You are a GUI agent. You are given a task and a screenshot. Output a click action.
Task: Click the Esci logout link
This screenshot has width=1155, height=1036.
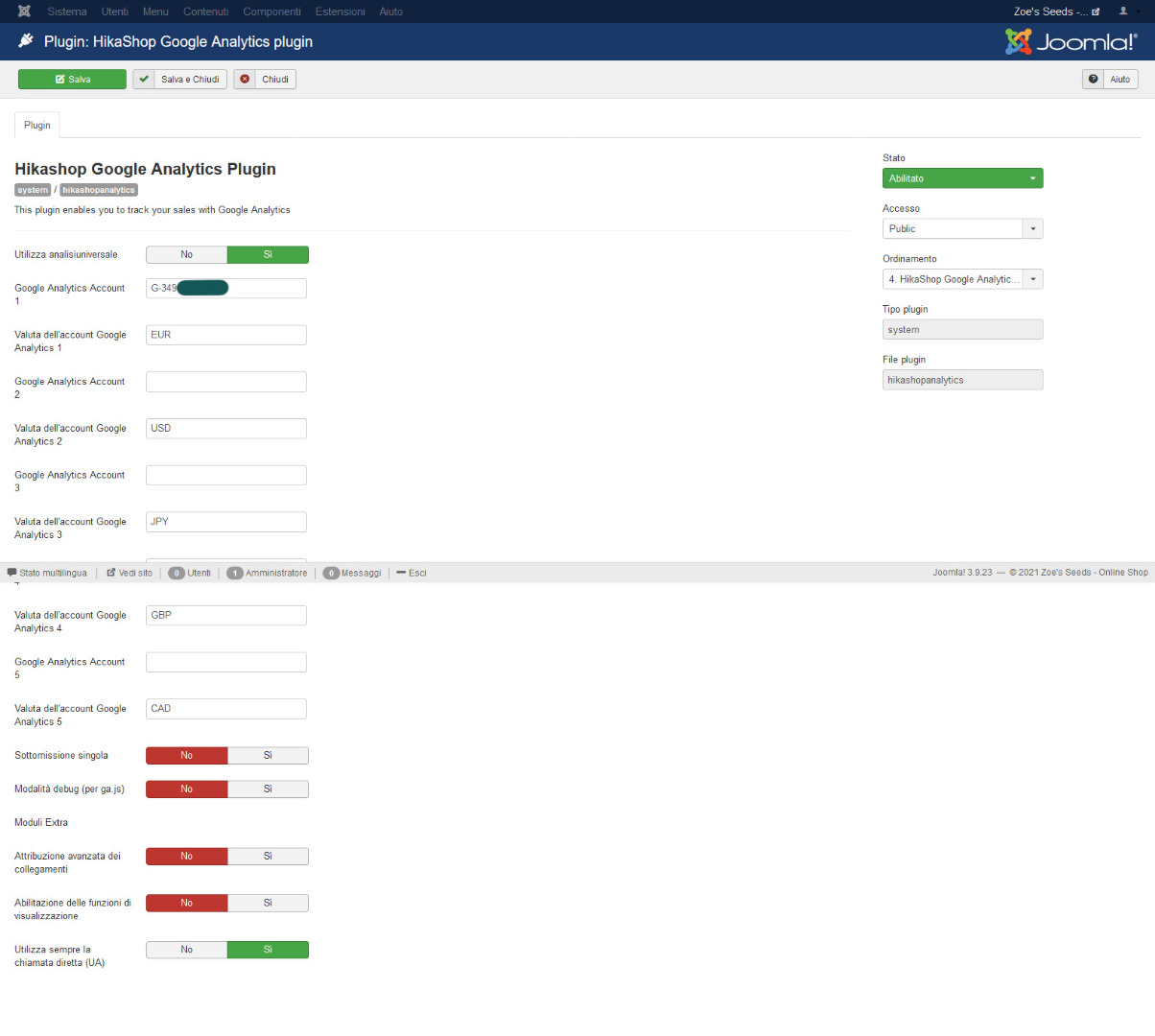pos(412,573)
